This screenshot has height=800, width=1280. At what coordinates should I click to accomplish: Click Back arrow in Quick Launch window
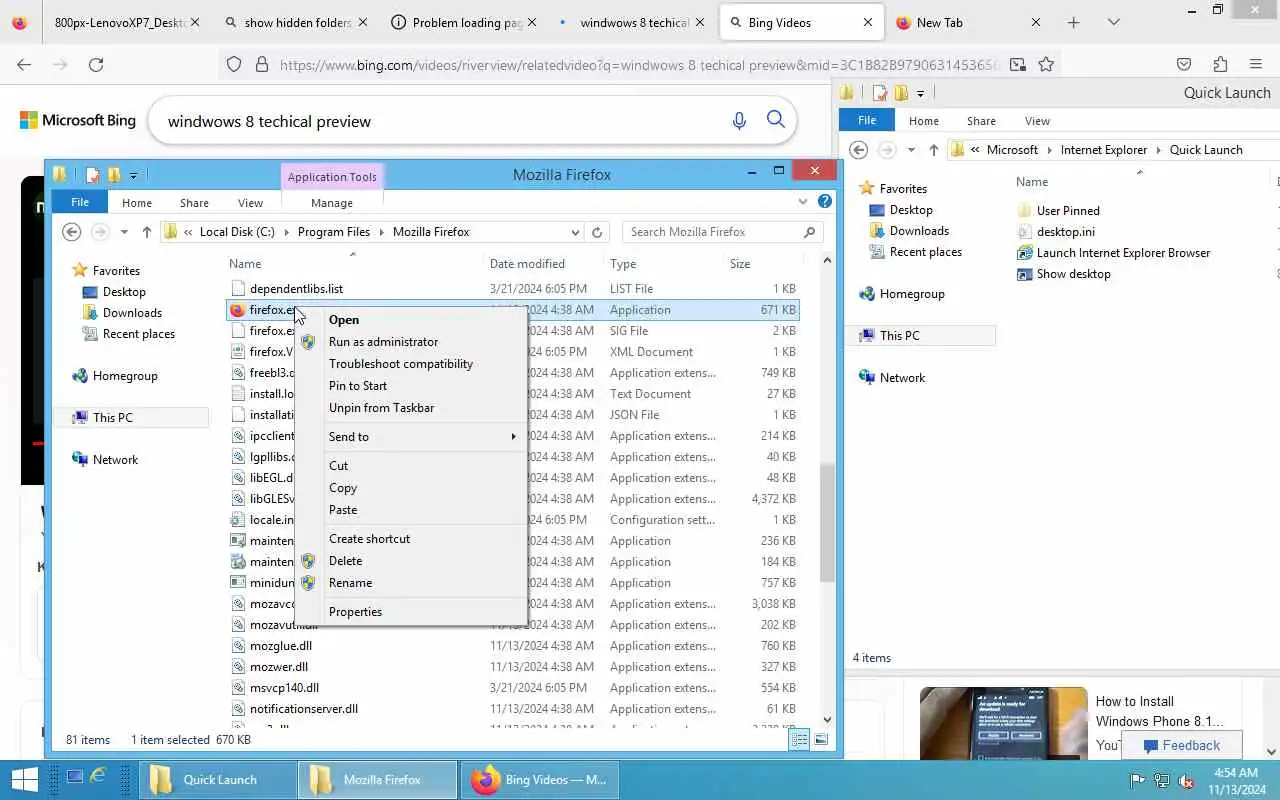point(858,150)
